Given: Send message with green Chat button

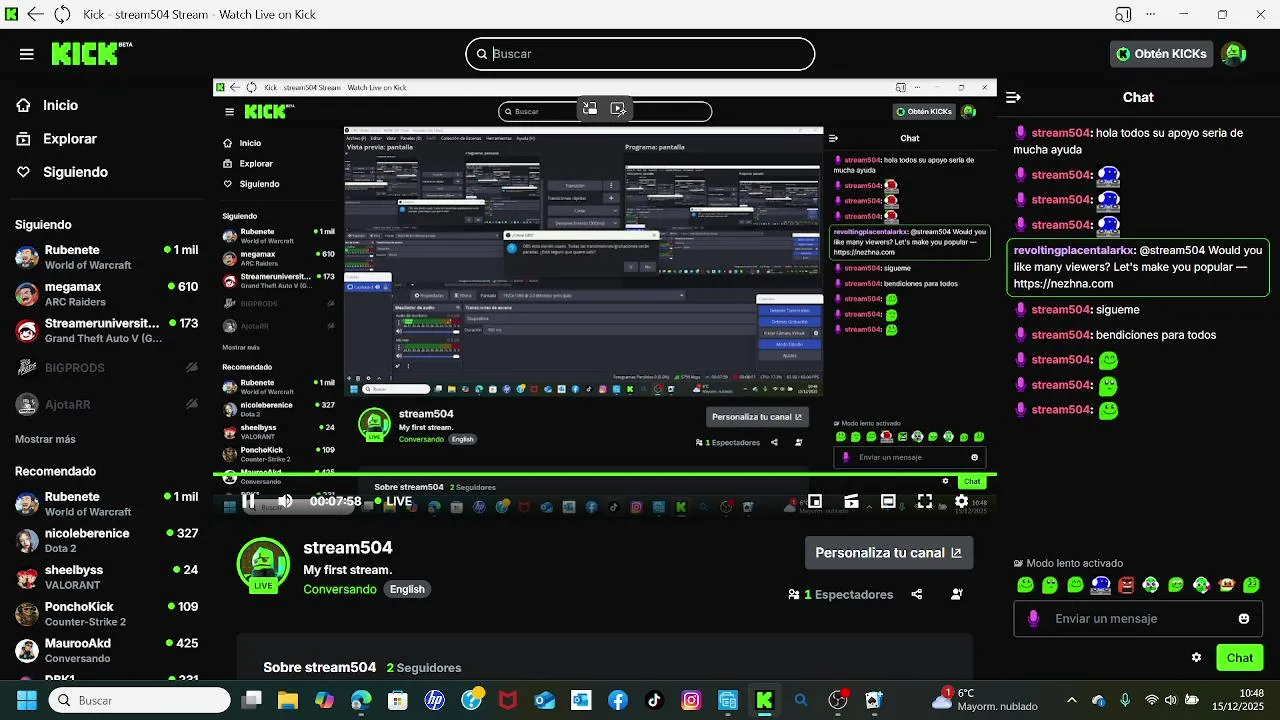Looking at the screenshot, I should click(1240, 657).
